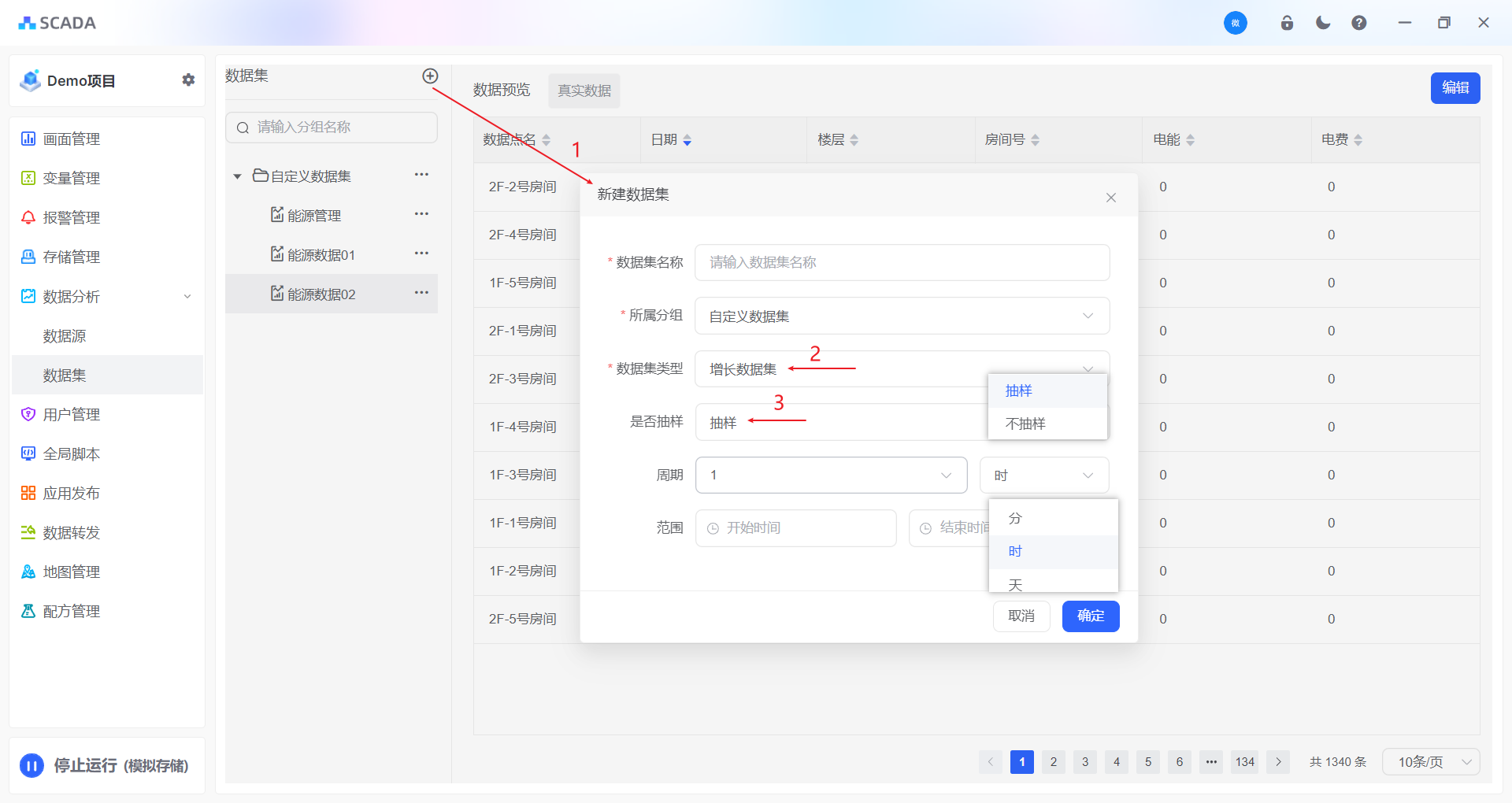Toggle dark mode moon icon
Screen dimensions: 1512x803
1323,23
